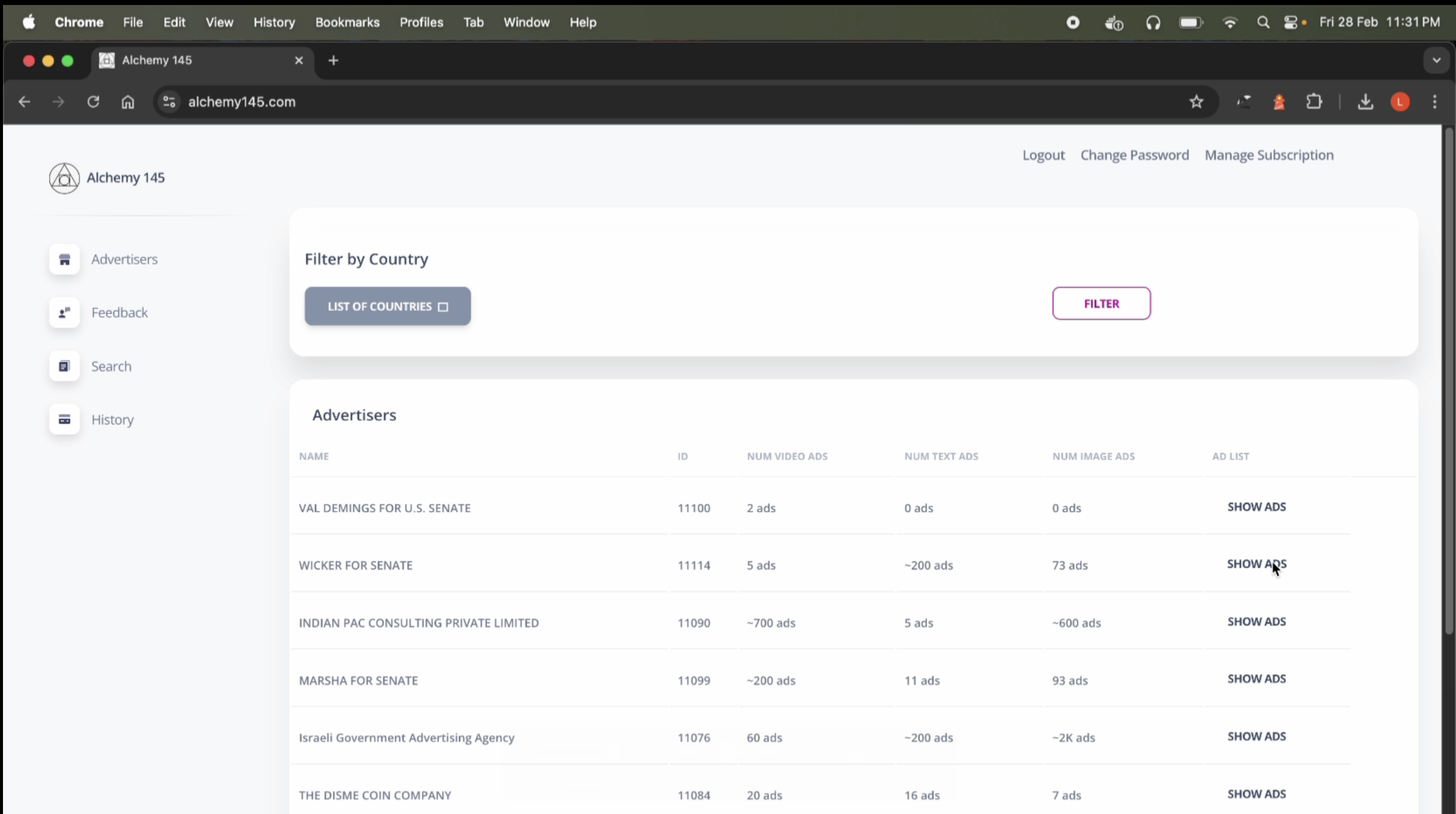
Task: Open the Chrome Edit menu
Action: (174, 22)
